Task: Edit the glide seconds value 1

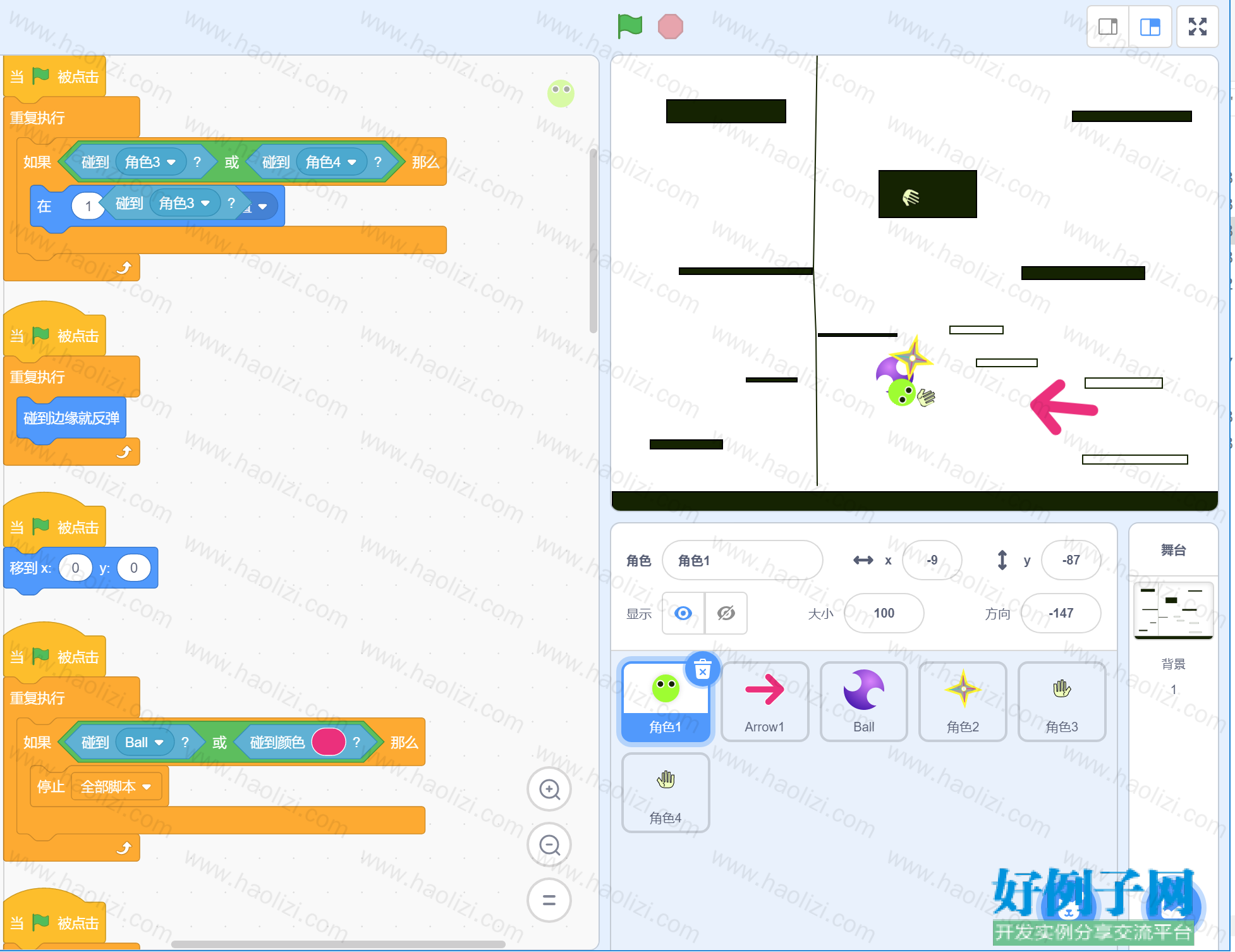Action: (x=88, y=206)
